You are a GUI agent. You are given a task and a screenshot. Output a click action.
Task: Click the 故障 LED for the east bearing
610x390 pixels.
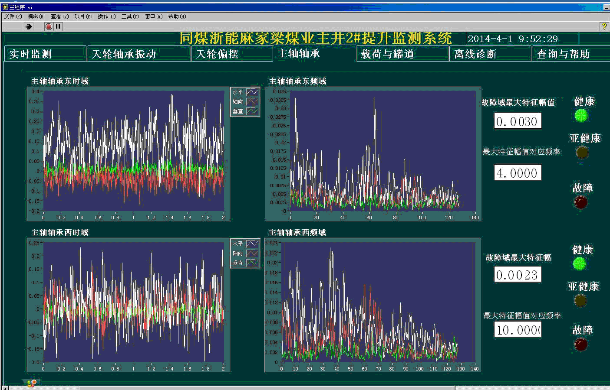click(x=581, y=202)
